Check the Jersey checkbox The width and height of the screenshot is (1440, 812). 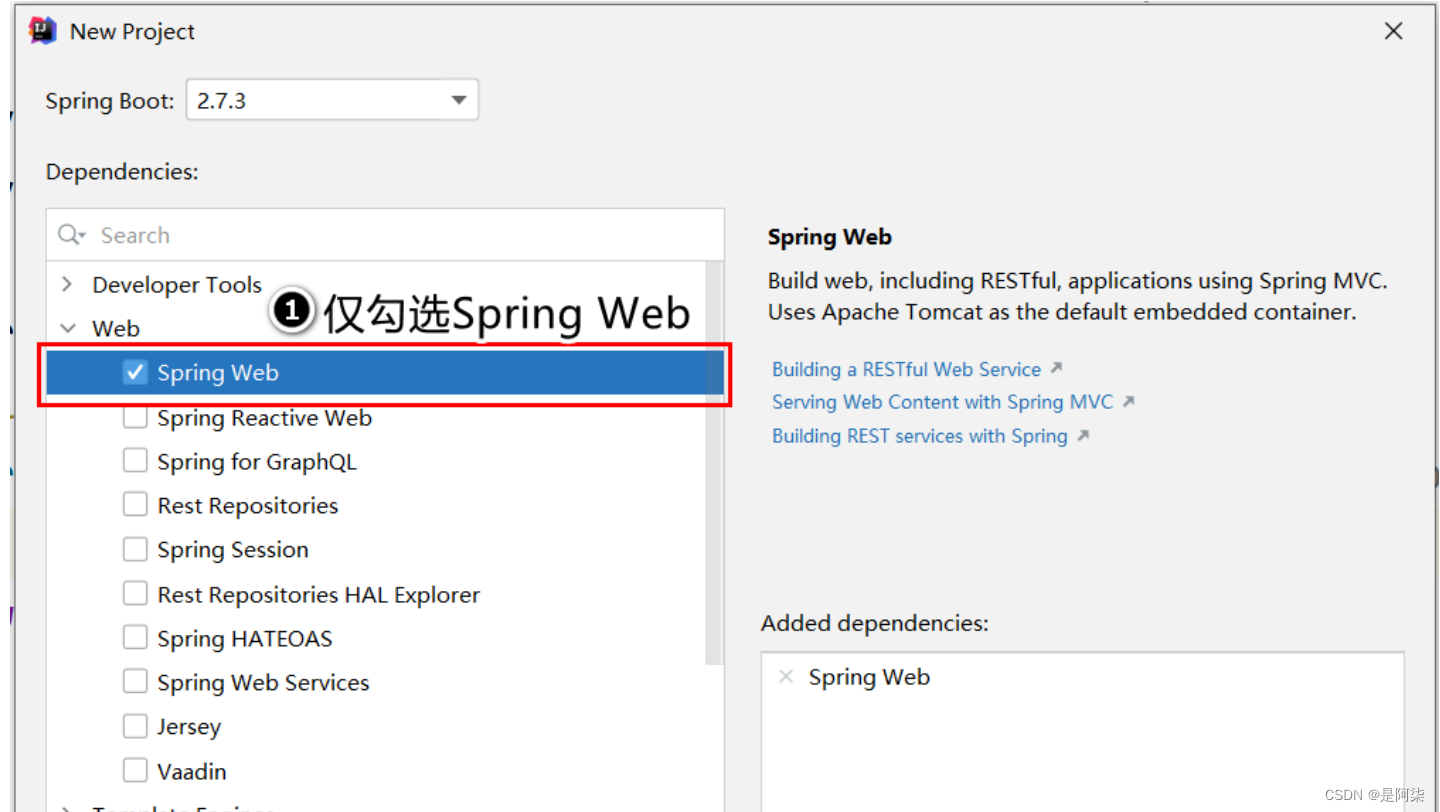click(x=135, y=726)
